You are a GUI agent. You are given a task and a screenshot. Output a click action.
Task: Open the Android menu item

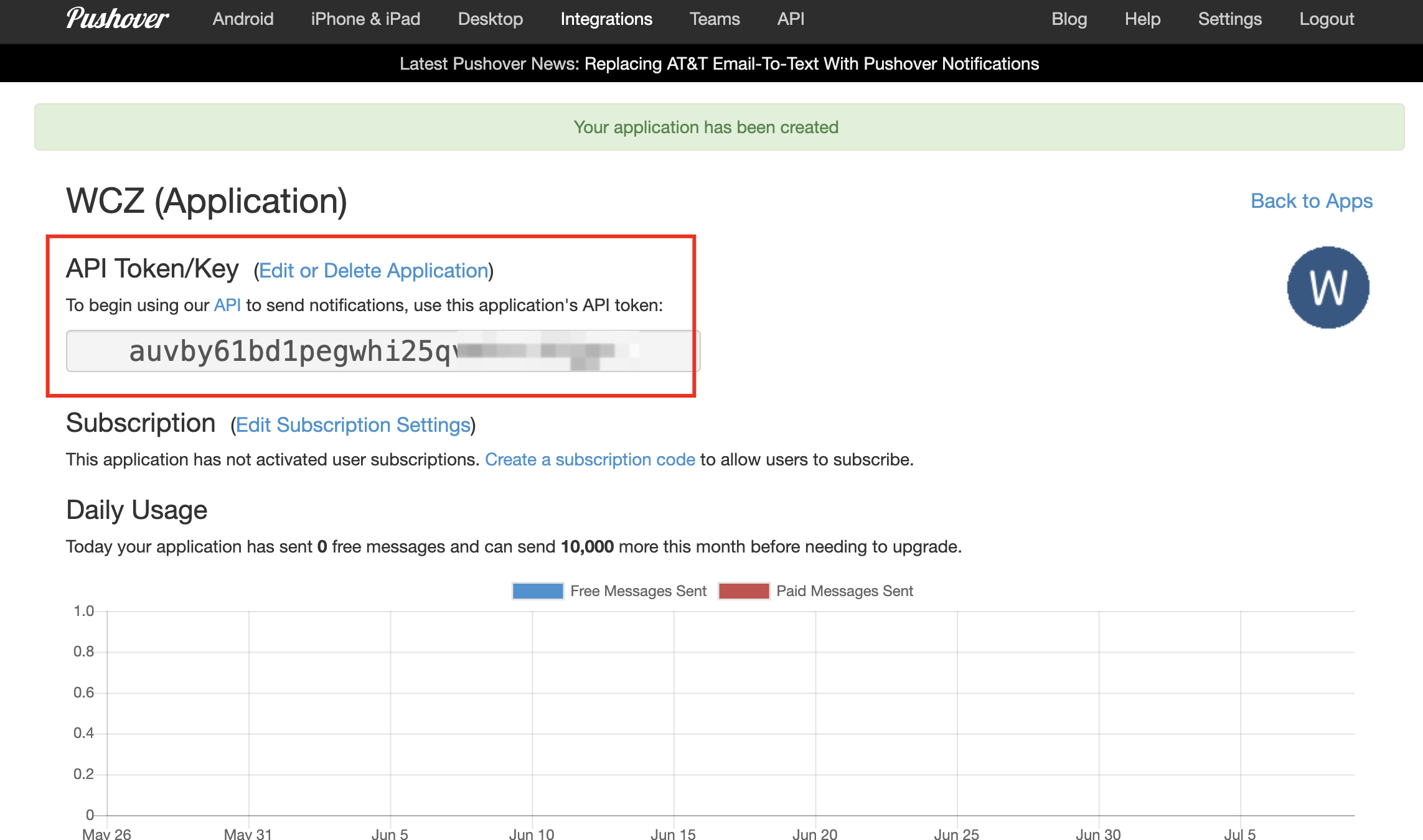(243, 19)
